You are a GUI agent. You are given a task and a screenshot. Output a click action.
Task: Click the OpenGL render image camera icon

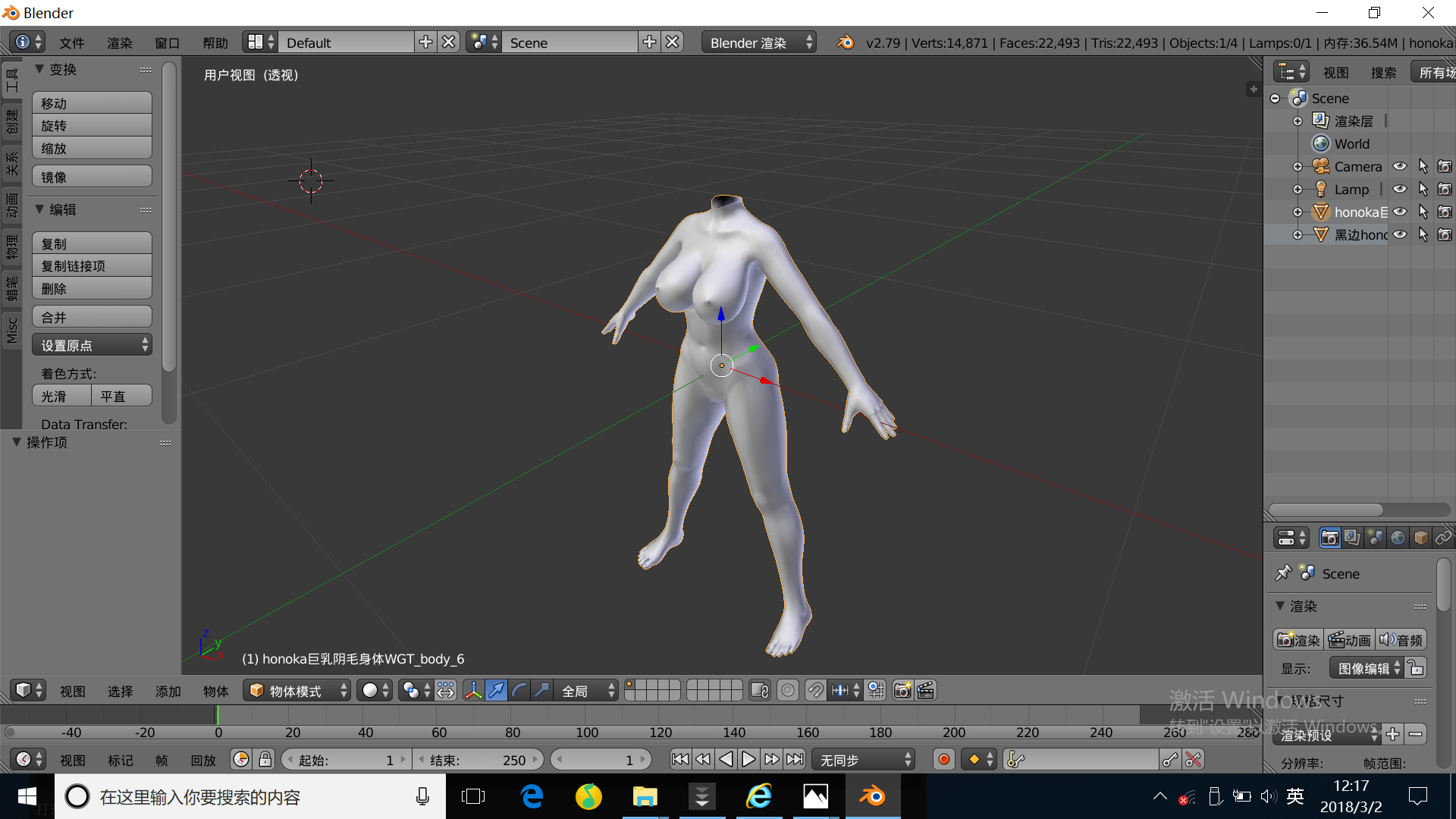[902, 690]
